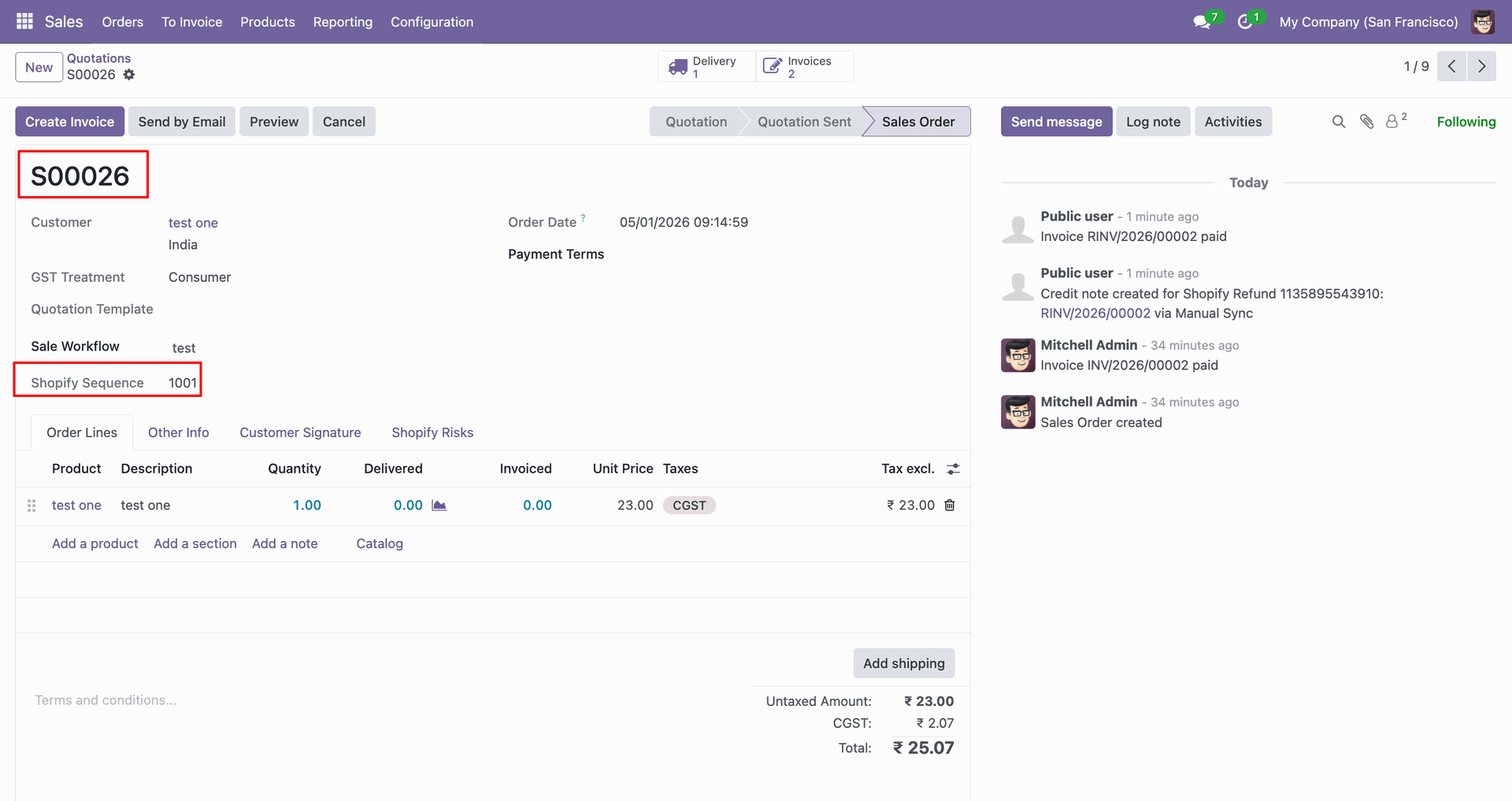
Task: Click the Order Date value field
Action: (x=684, y=223)
